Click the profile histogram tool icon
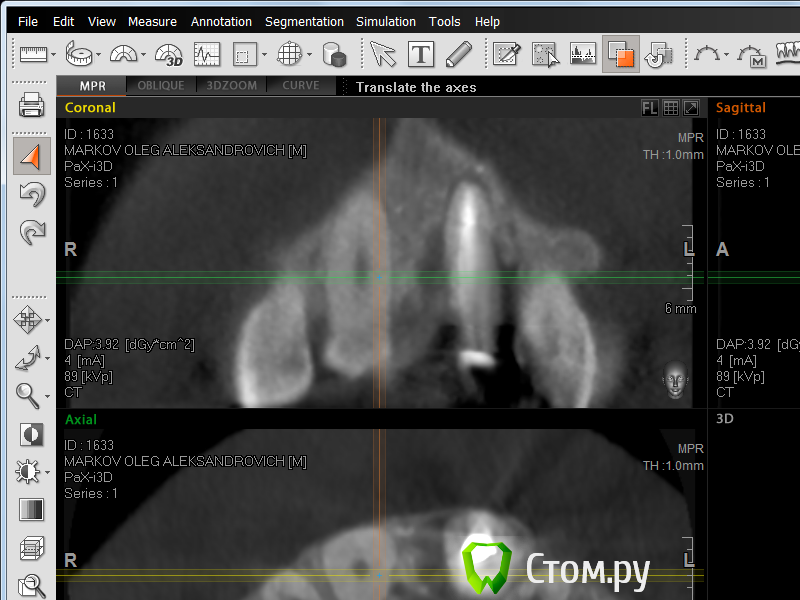The image size is (800, 600). pyautogui.click(x=207, y=54)
